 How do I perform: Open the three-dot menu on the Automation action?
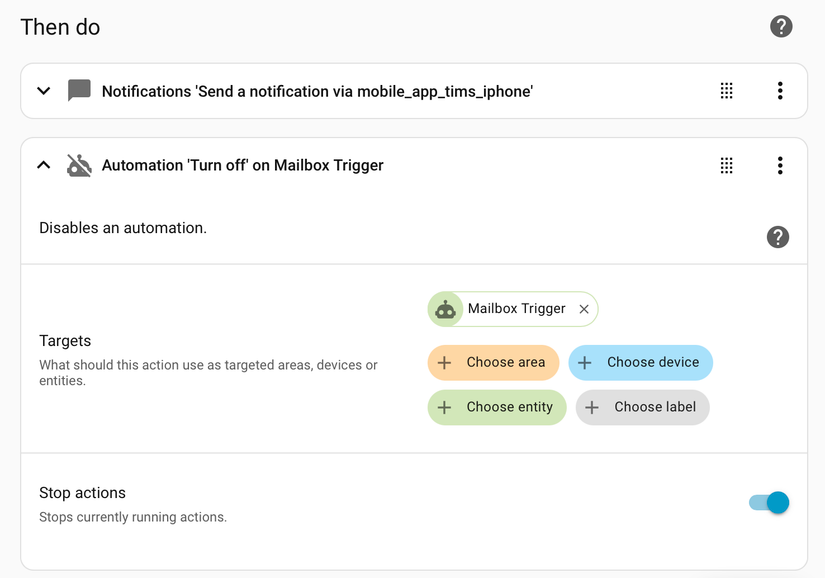tap(780, 165)
